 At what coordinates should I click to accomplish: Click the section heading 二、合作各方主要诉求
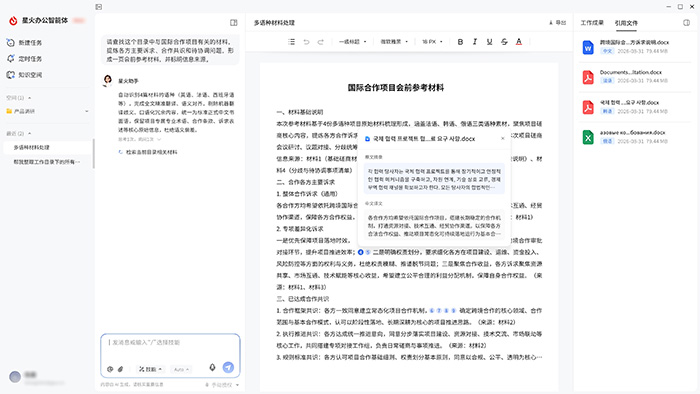point(305,182)
